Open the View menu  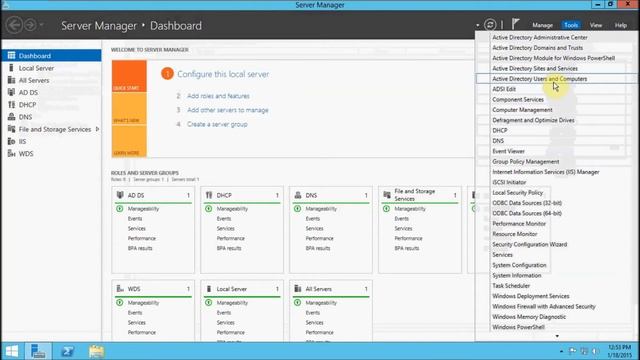tap(596, 25)
